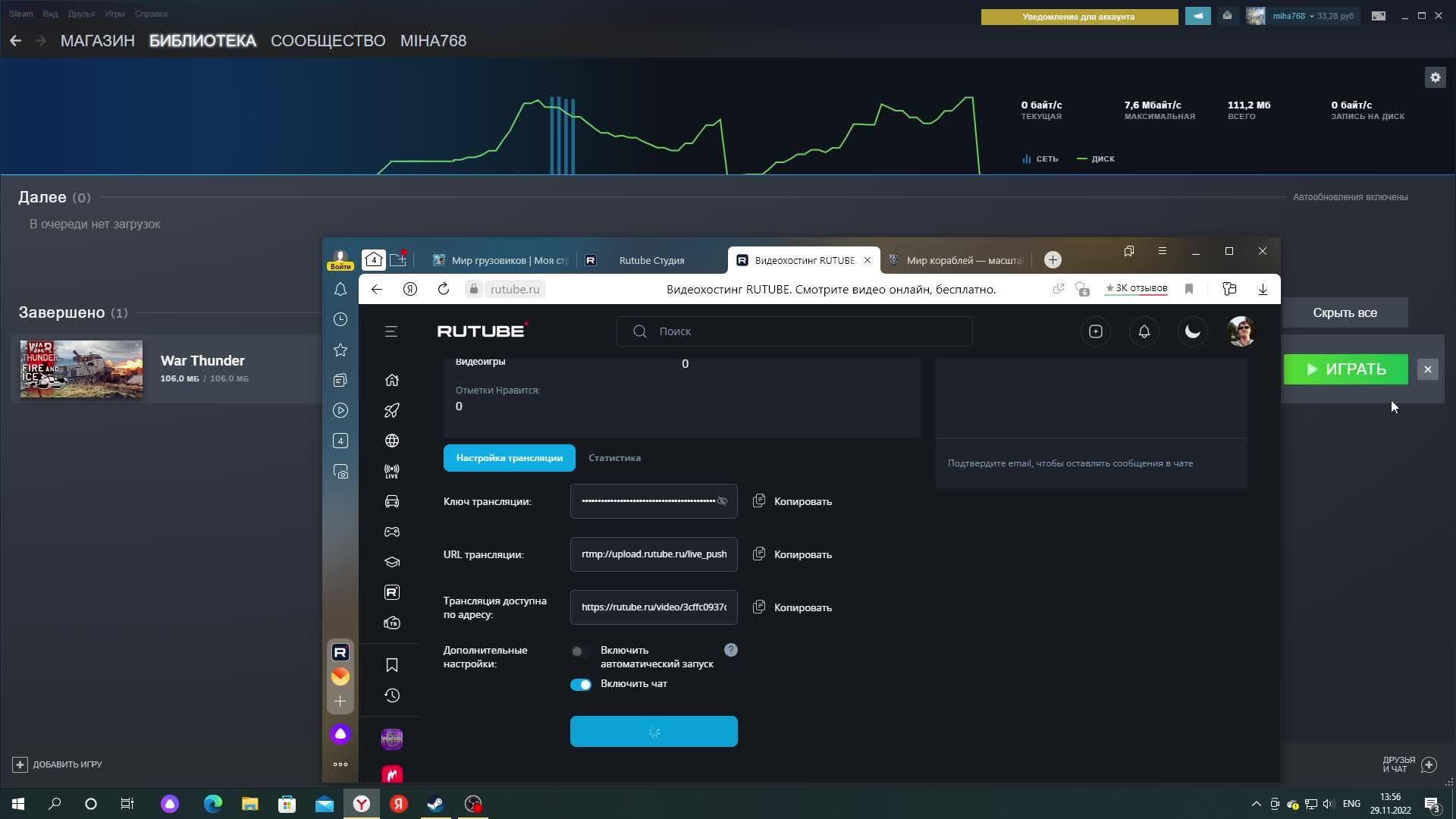
Task: Open Rutube notifications bell
Action: coord(1144,331)
